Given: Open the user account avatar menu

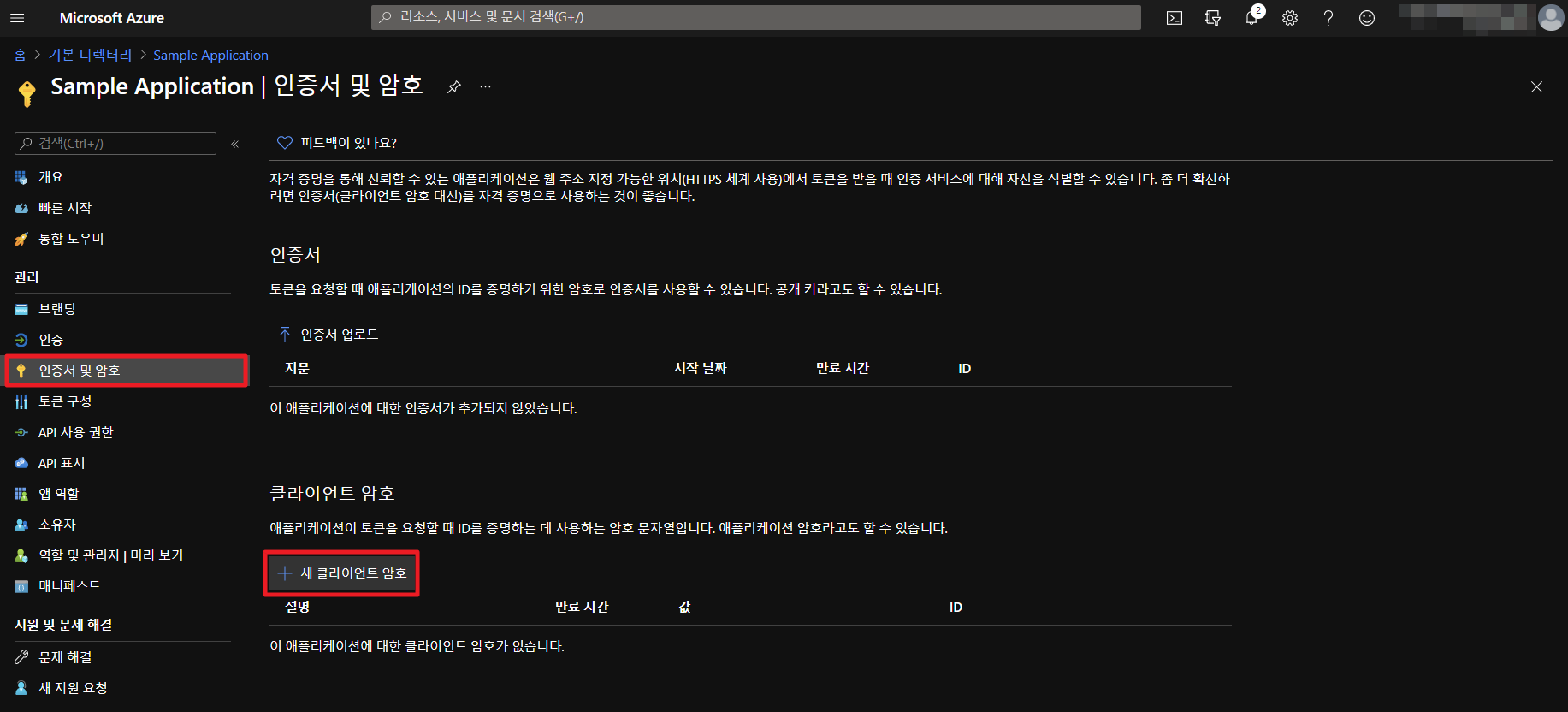Looking at the screenshot, I should [x=1550, y=18].
